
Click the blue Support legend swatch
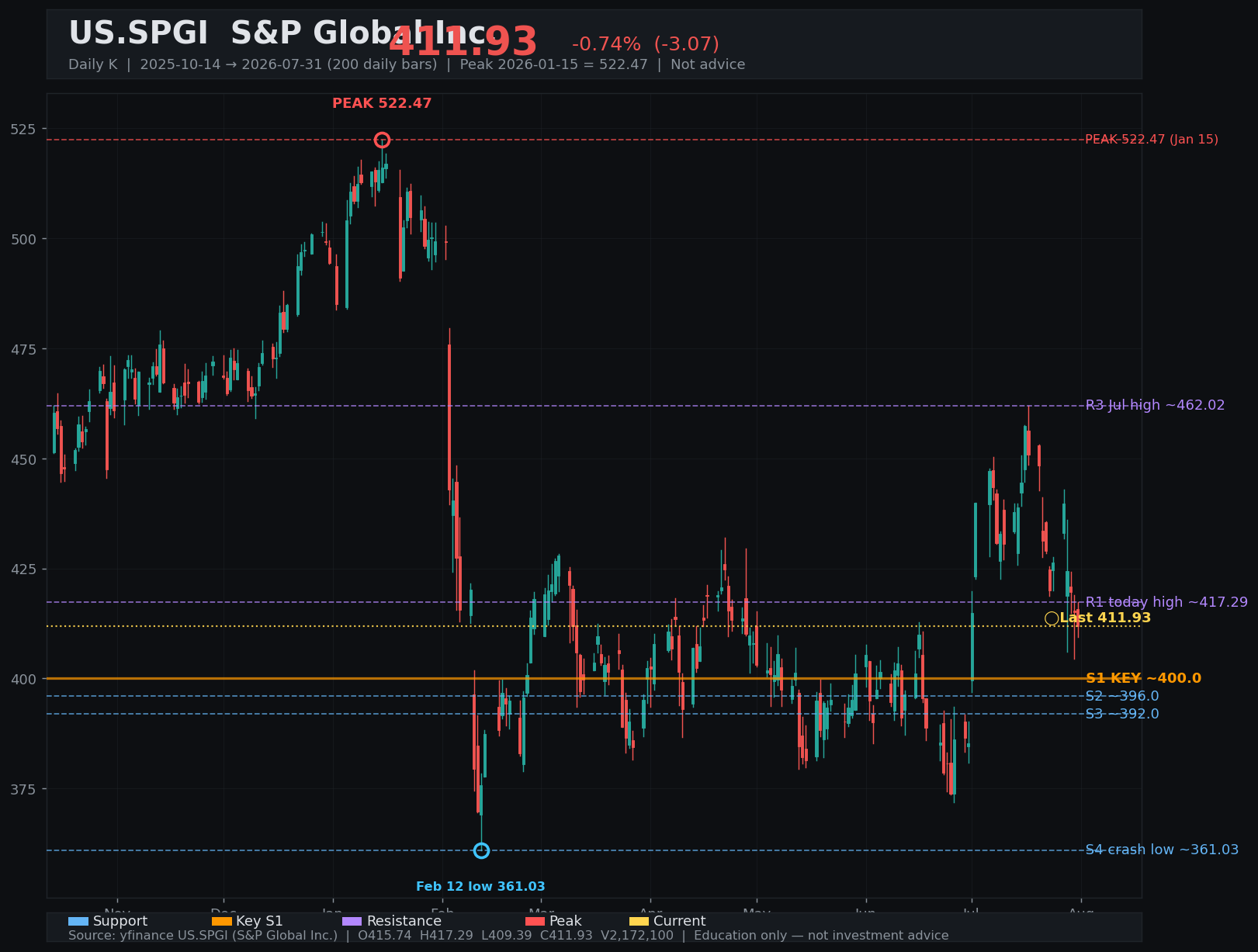pyautogui.click(x=78, y=921)
